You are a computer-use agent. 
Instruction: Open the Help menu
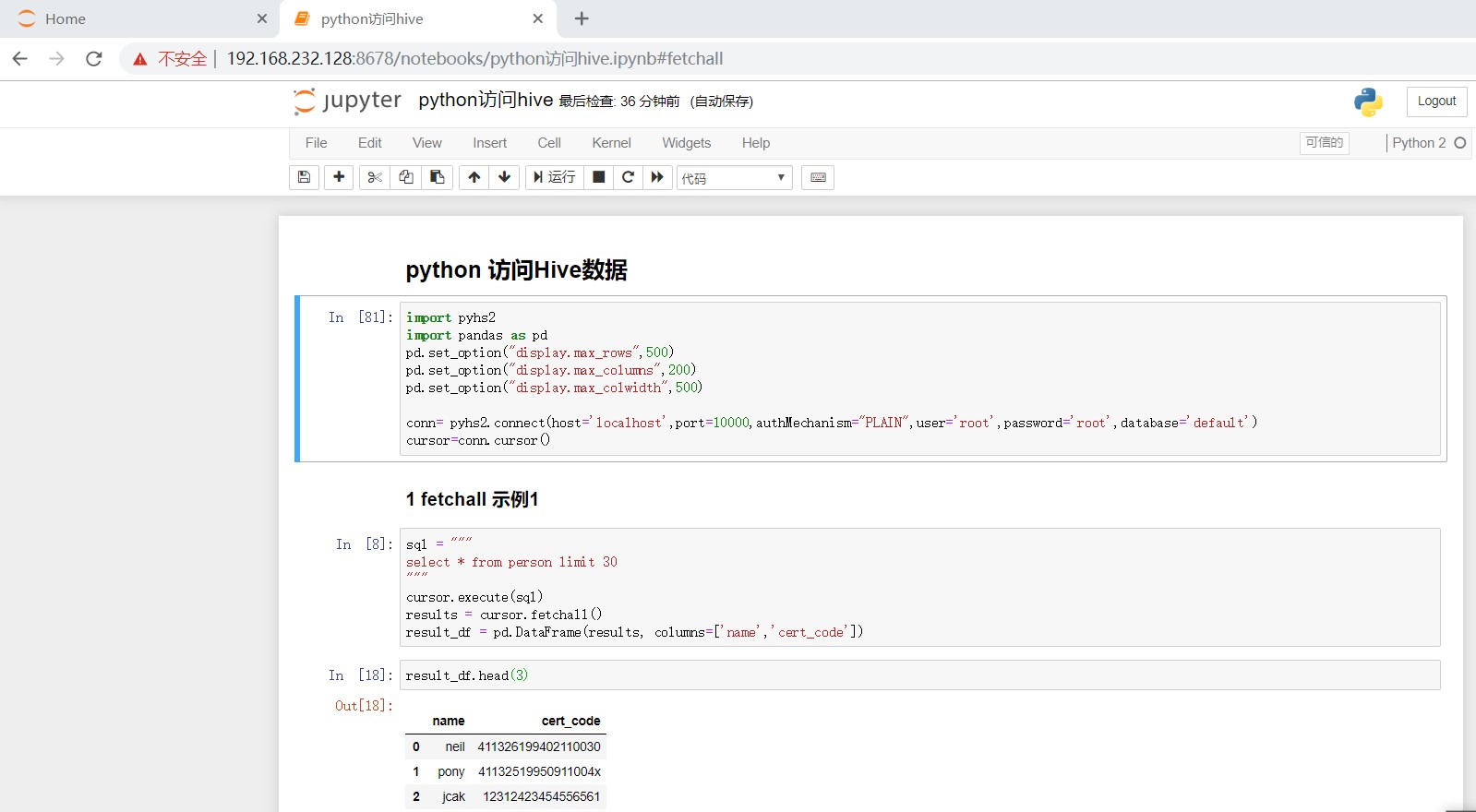click(x=756, y=143)
